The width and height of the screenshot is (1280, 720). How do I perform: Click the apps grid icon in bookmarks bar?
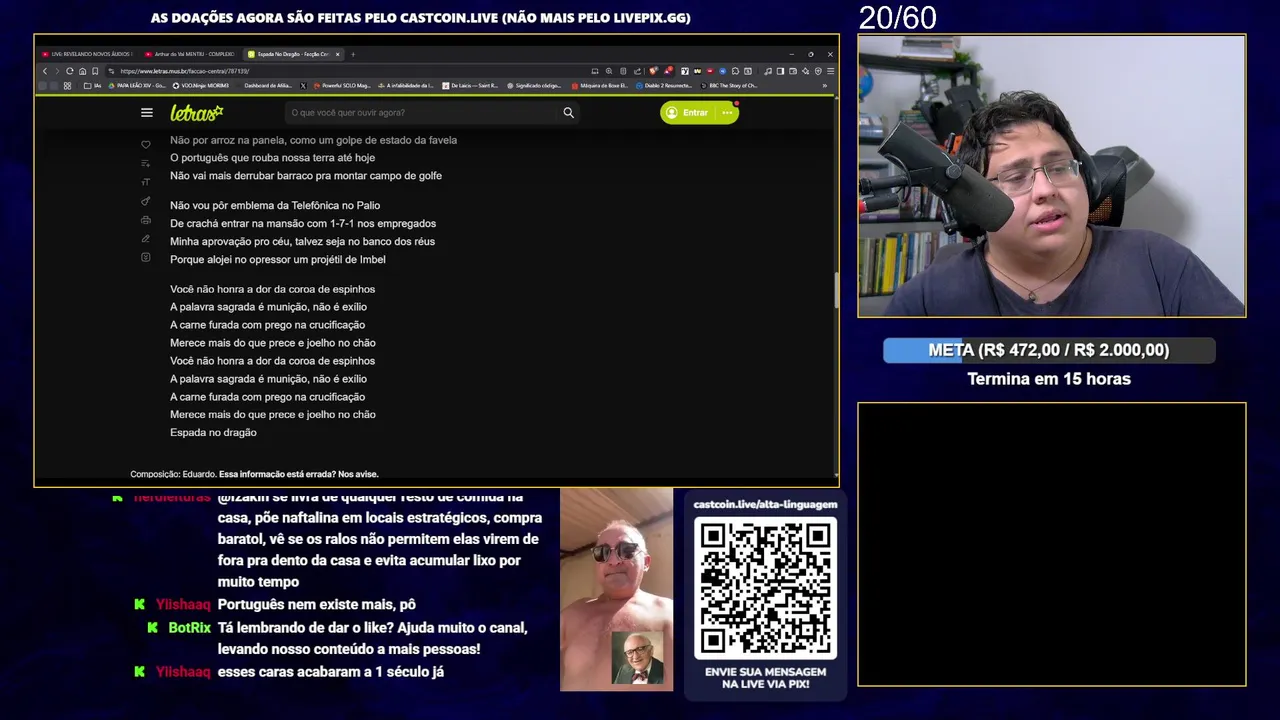coord(67,86)
